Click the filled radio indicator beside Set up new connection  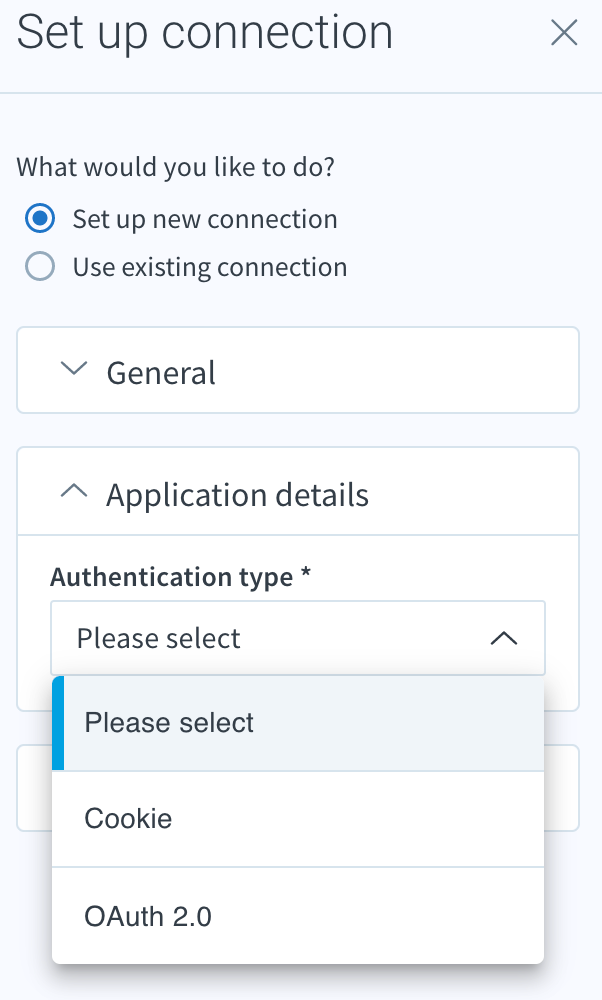[39, 217]
